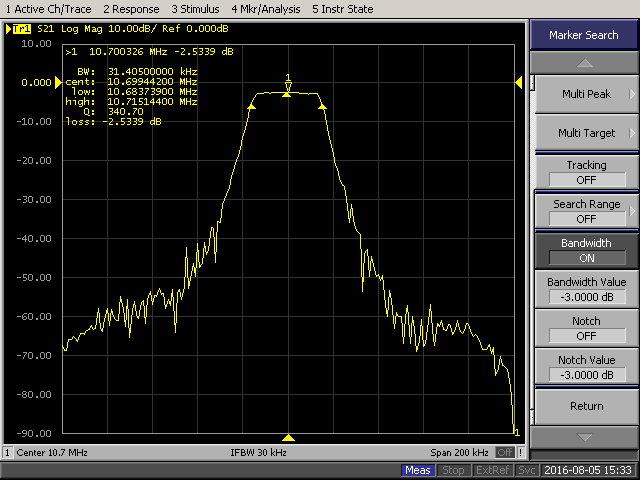
Task: Click the Meas status indicator
Action: coord(418,471)
